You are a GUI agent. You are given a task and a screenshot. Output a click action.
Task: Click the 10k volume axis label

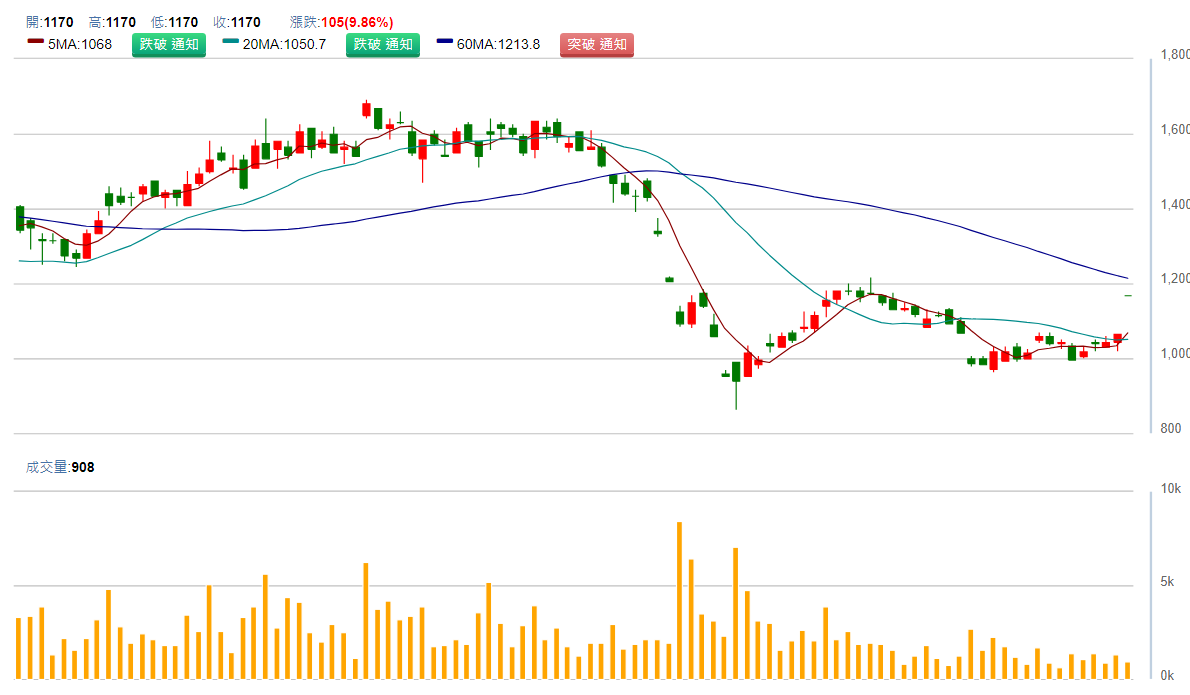[x=1169, y=488]
